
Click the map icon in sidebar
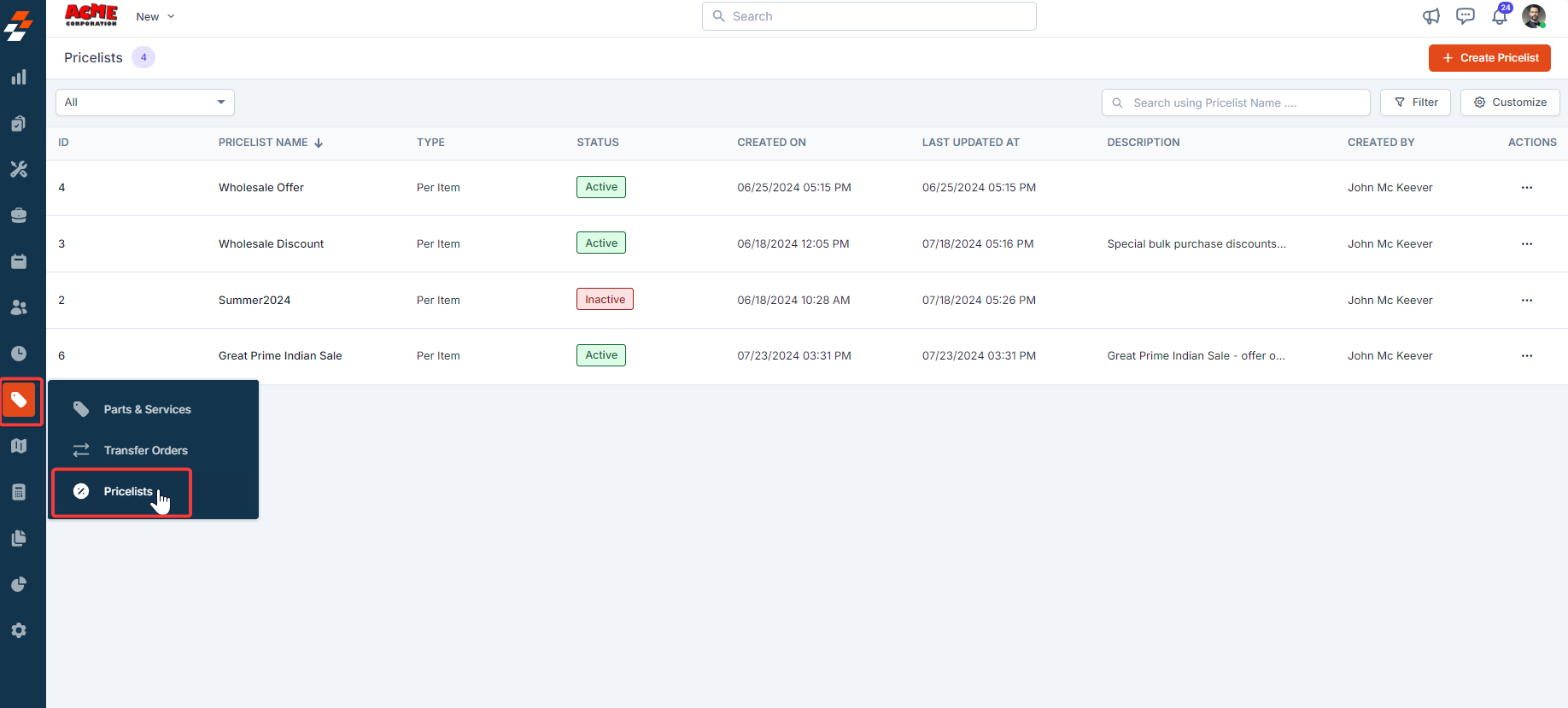click(x=19, y=446)
